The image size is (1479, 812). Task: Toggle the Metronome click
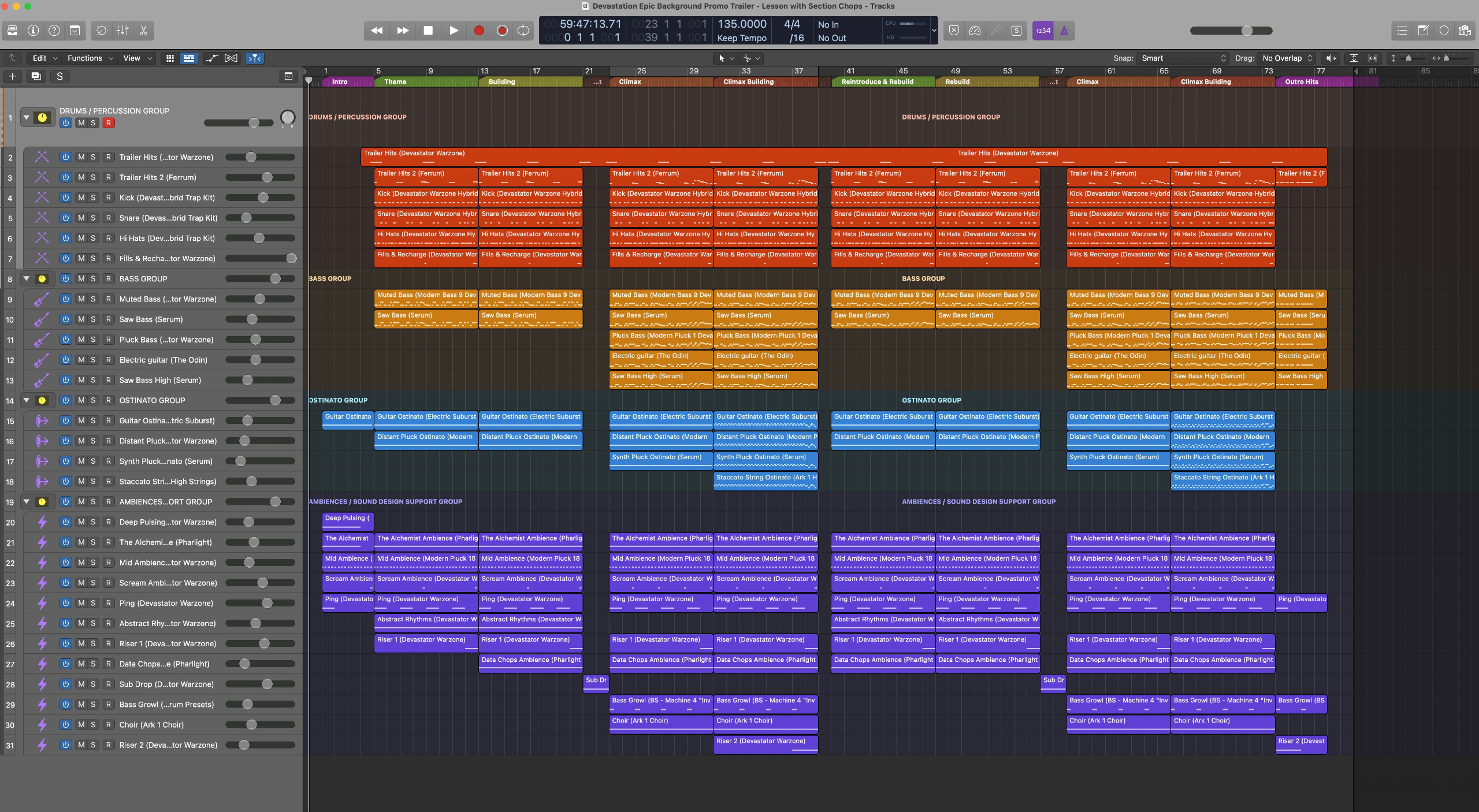(1064, 31)
